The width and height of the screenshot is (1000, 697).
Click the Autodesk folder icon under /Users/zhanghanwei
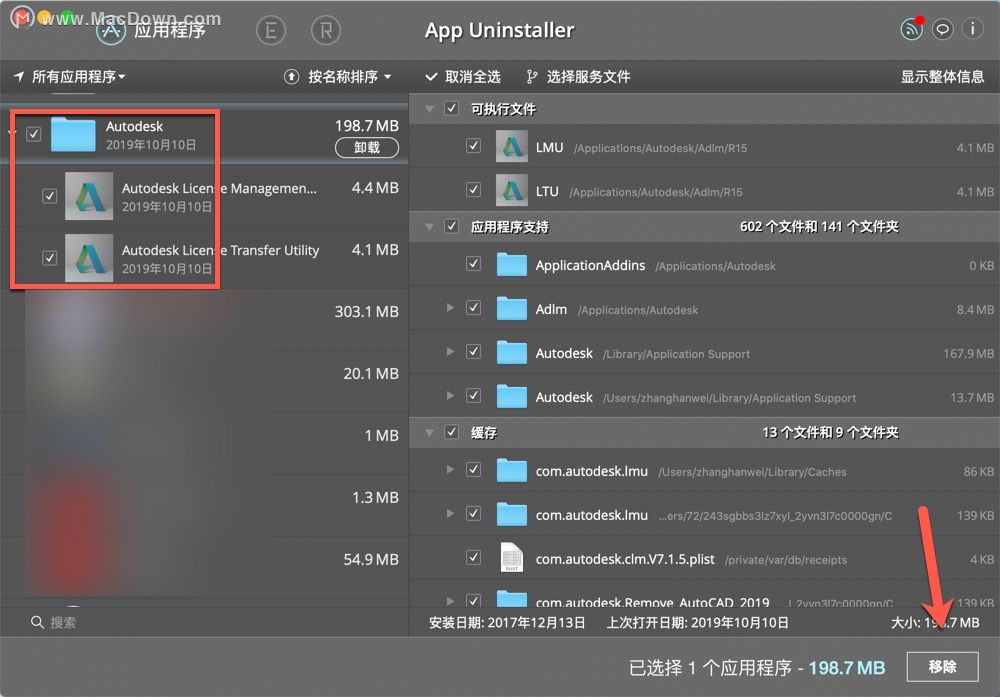tap(511, 397)
